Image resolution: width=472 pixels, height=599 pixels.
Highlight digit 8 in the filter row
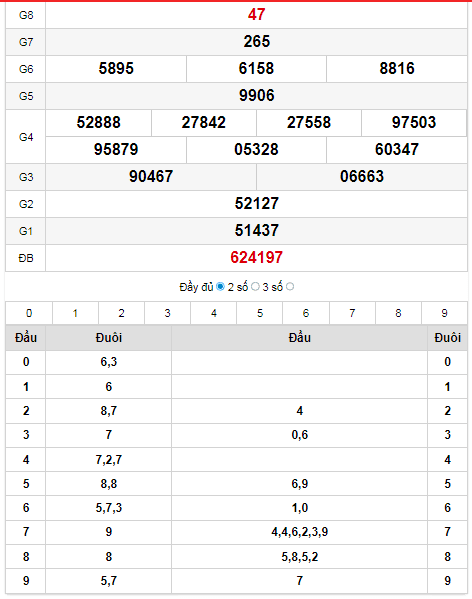(x=398, y=313)
